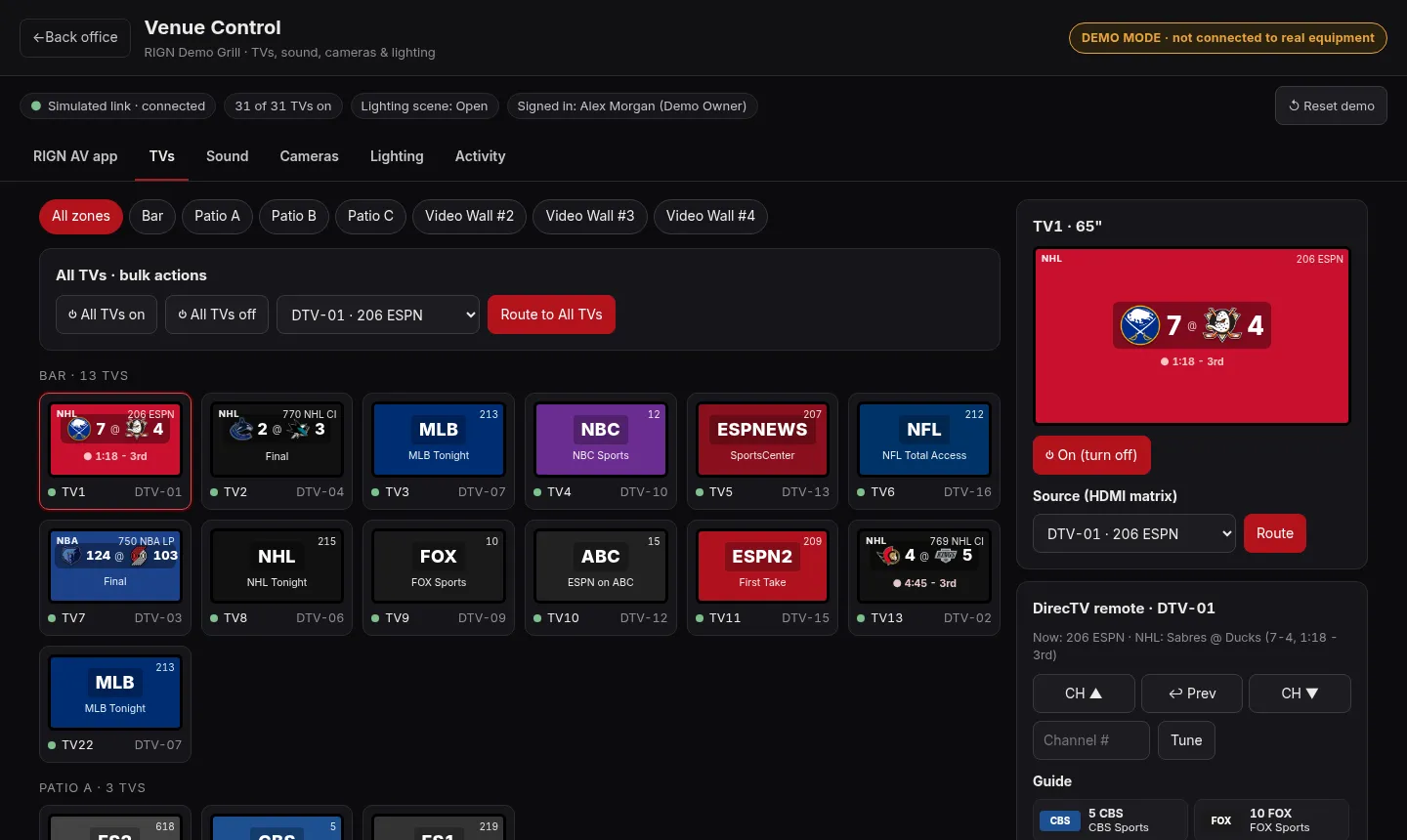
Task: Select TV5 card showing ESPNEWS SportsCenter
Action: coord(762,451)
